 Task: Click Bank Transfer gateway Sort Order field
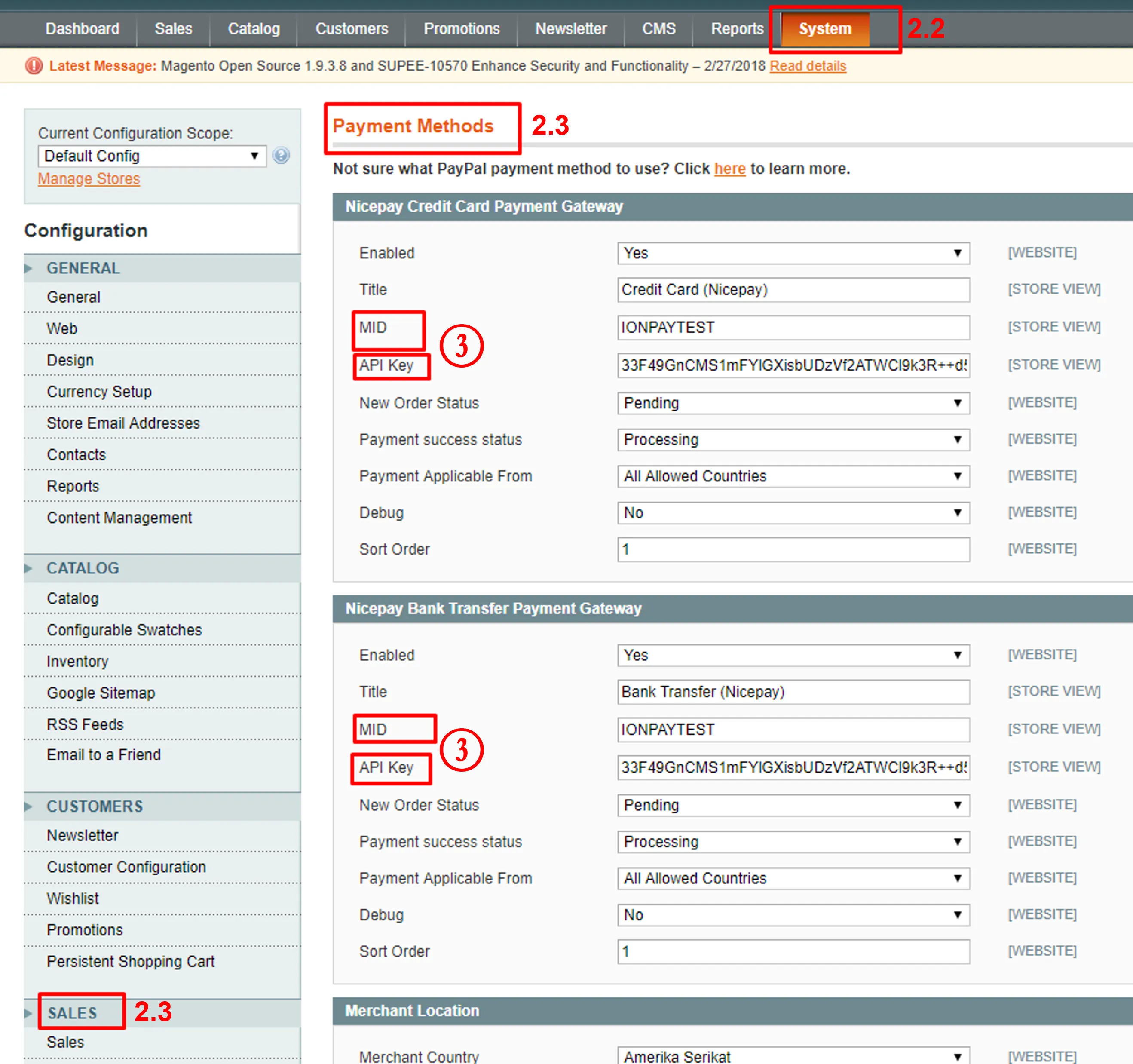pyautogui.click(x=793, y=951)
